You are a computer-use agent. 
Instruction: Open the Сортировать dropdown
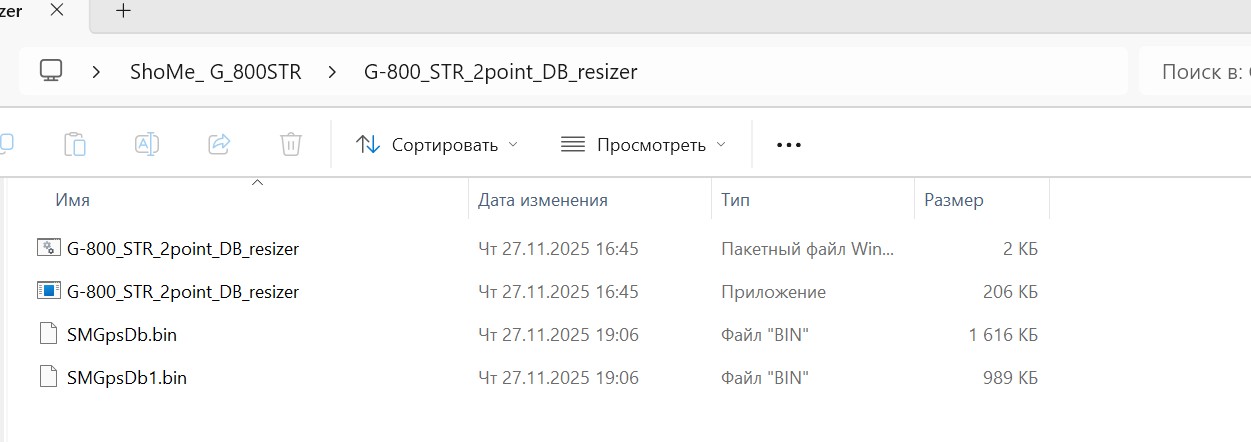point(438,145)
